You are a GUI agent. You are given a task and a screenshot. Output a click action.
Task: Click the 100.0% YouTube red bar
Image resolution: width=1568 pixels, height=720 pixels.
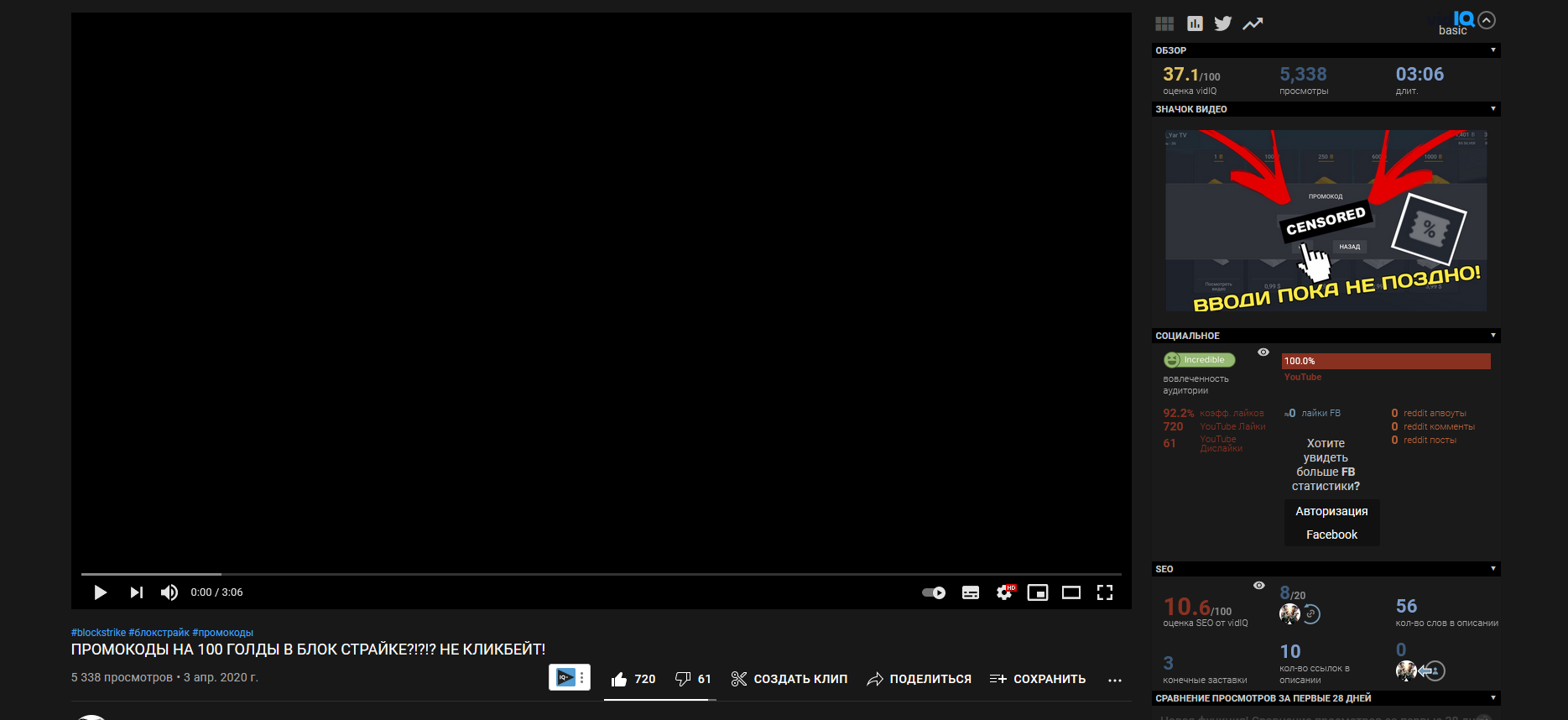coord(1386,361)
